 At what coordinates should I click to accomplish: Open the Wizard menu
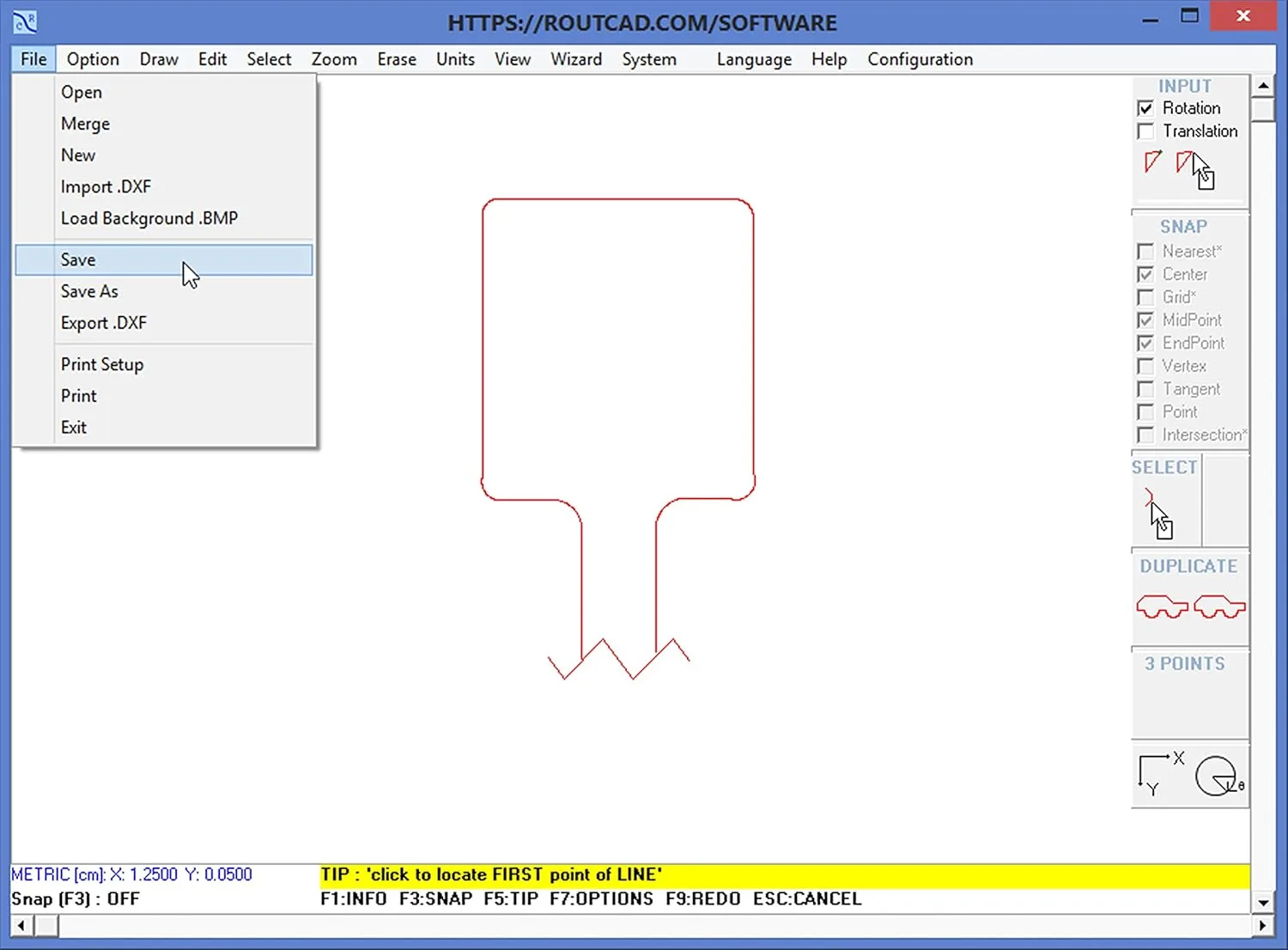pyautogui.click(x=575, y=59)
